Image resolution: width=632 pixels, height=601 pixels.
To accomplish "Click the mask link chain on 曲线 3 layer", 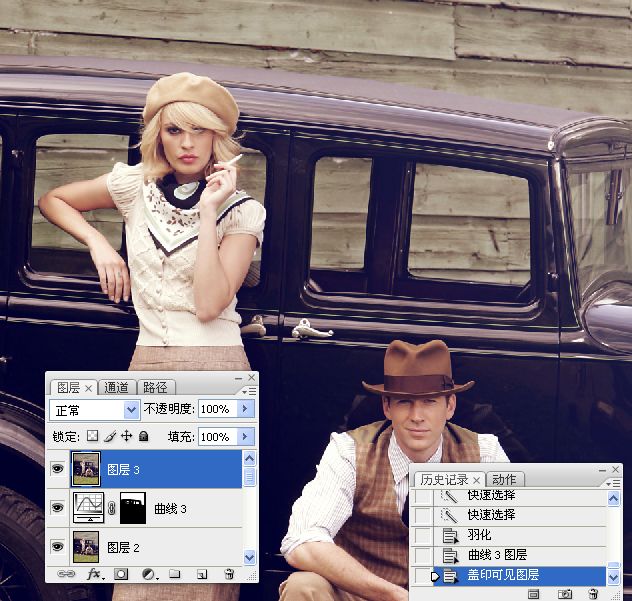I will (112, 508).
